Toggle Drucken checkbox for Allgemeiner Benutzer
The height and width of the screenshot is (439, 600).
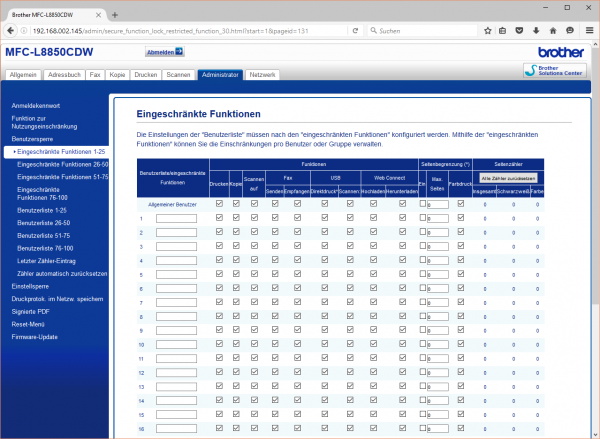pos(219,203)
